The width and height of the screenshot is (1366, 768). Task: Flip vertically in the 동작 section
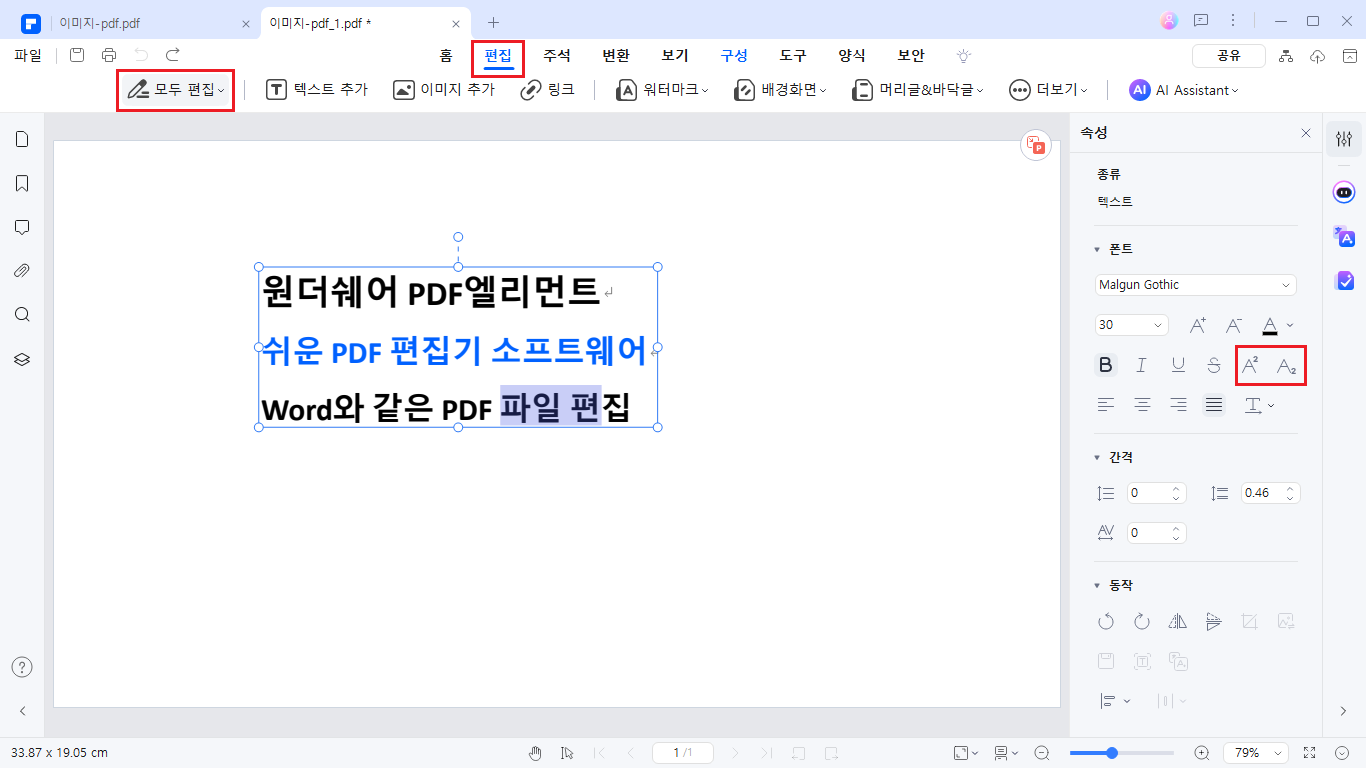1214,621
